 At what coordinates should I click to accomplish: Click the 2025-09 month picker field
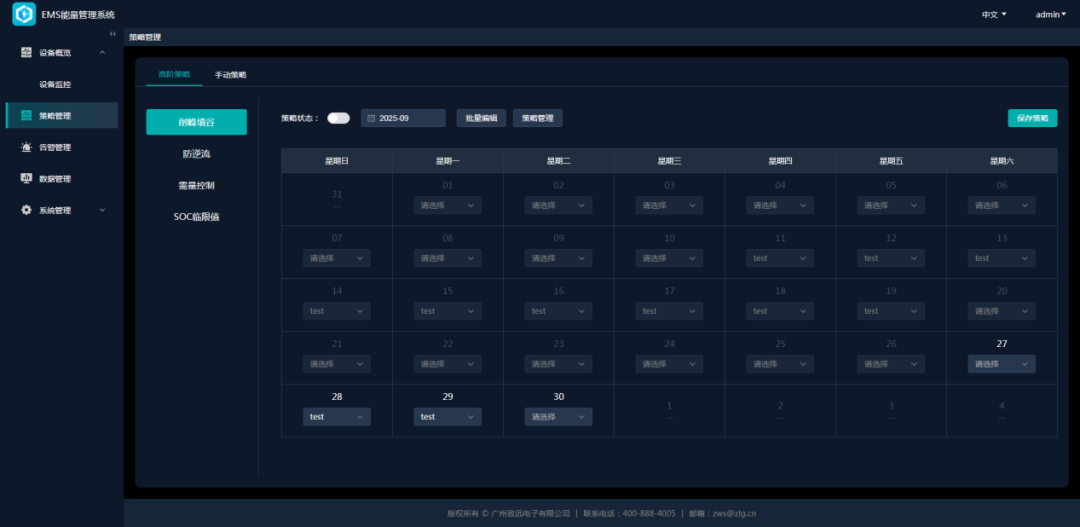click(403, 118)
